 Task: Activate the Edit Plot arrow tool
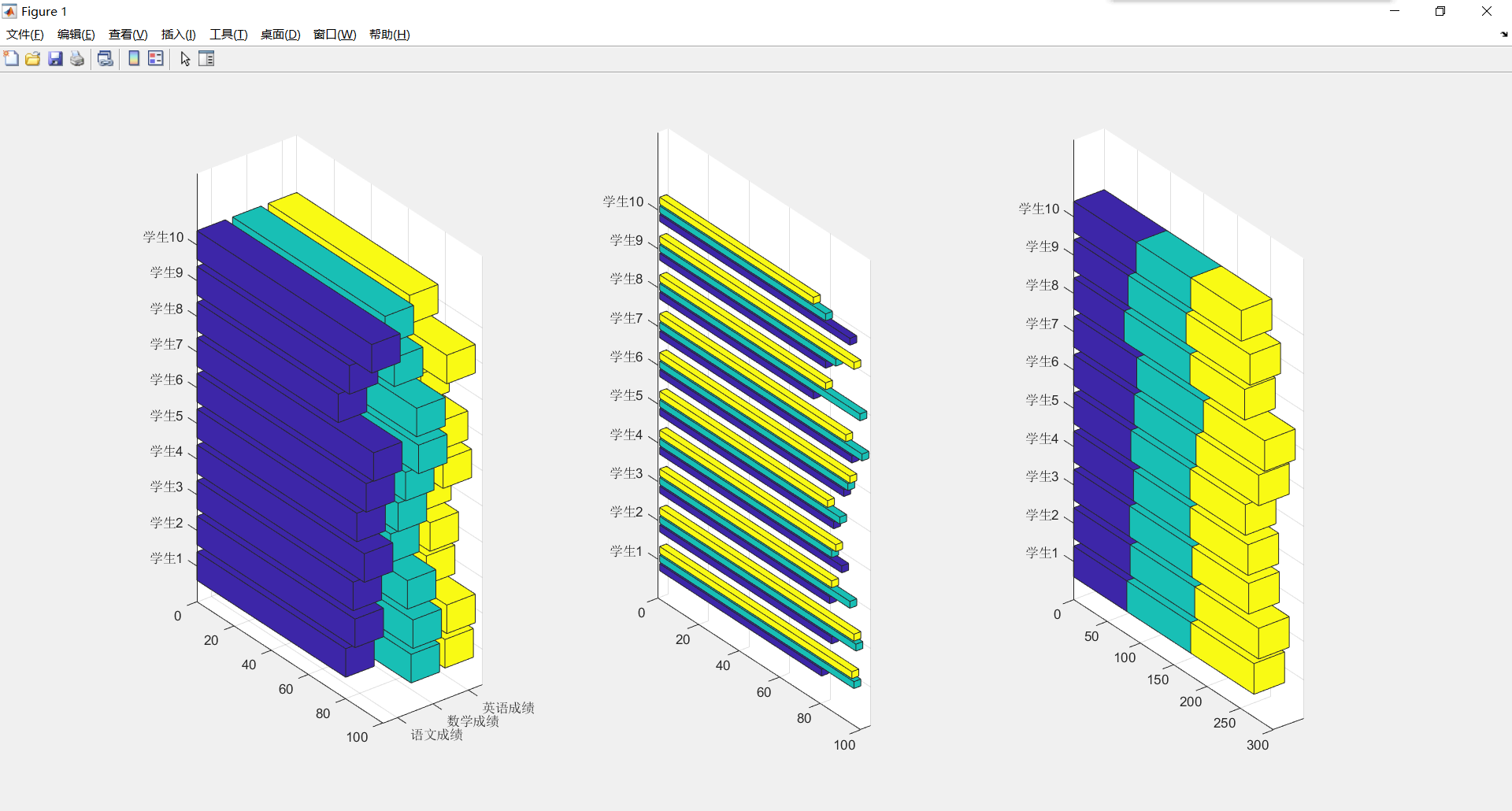tap(185, 58)
